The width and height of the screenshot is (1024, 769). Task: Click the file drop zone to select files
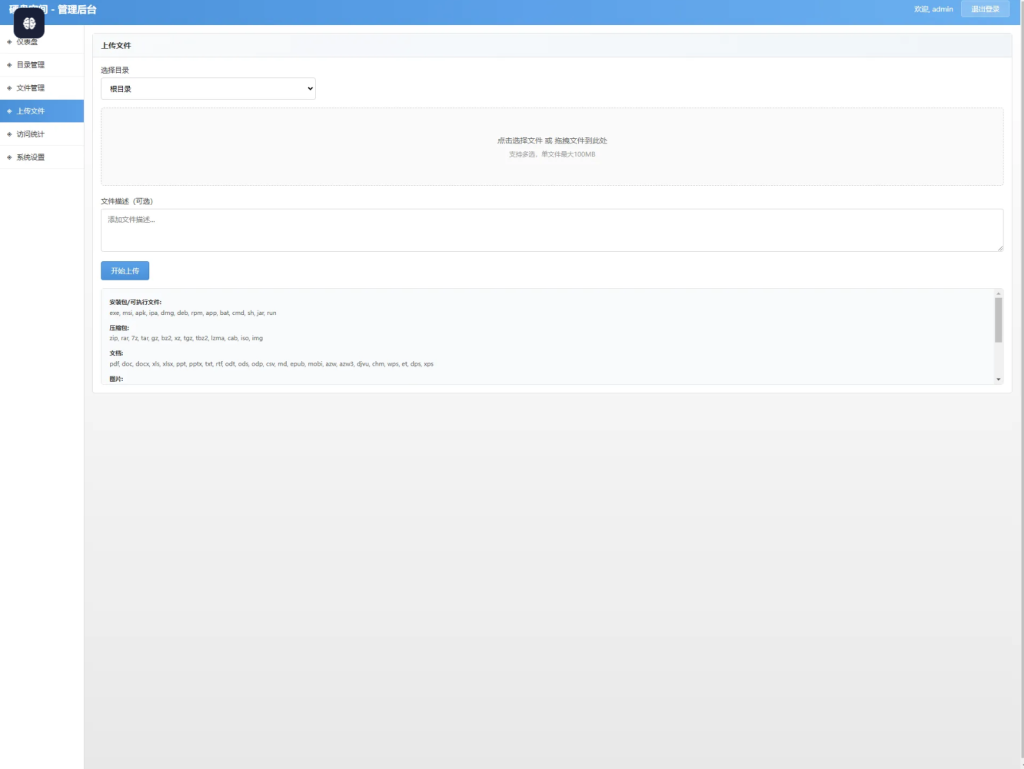click(552, 147)
